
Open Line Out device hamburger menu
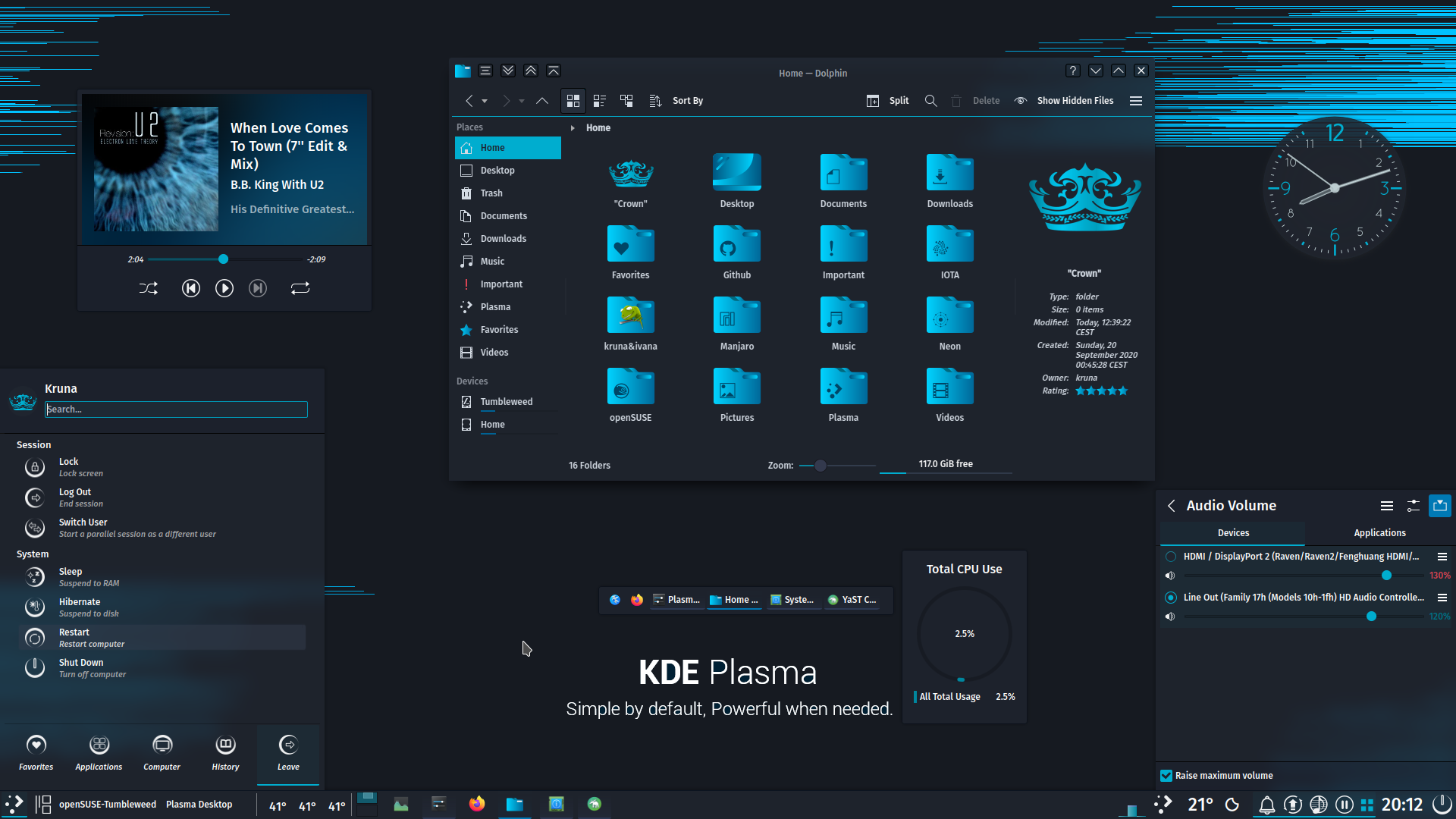[1442, 598]
